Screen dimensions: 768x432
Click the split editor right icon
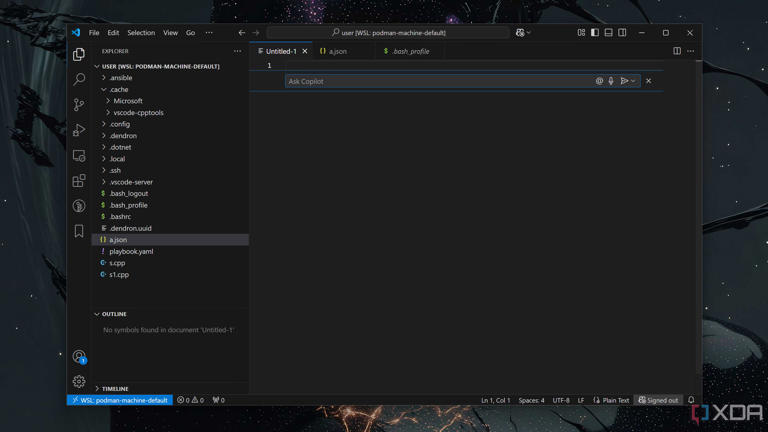[677, 51]
